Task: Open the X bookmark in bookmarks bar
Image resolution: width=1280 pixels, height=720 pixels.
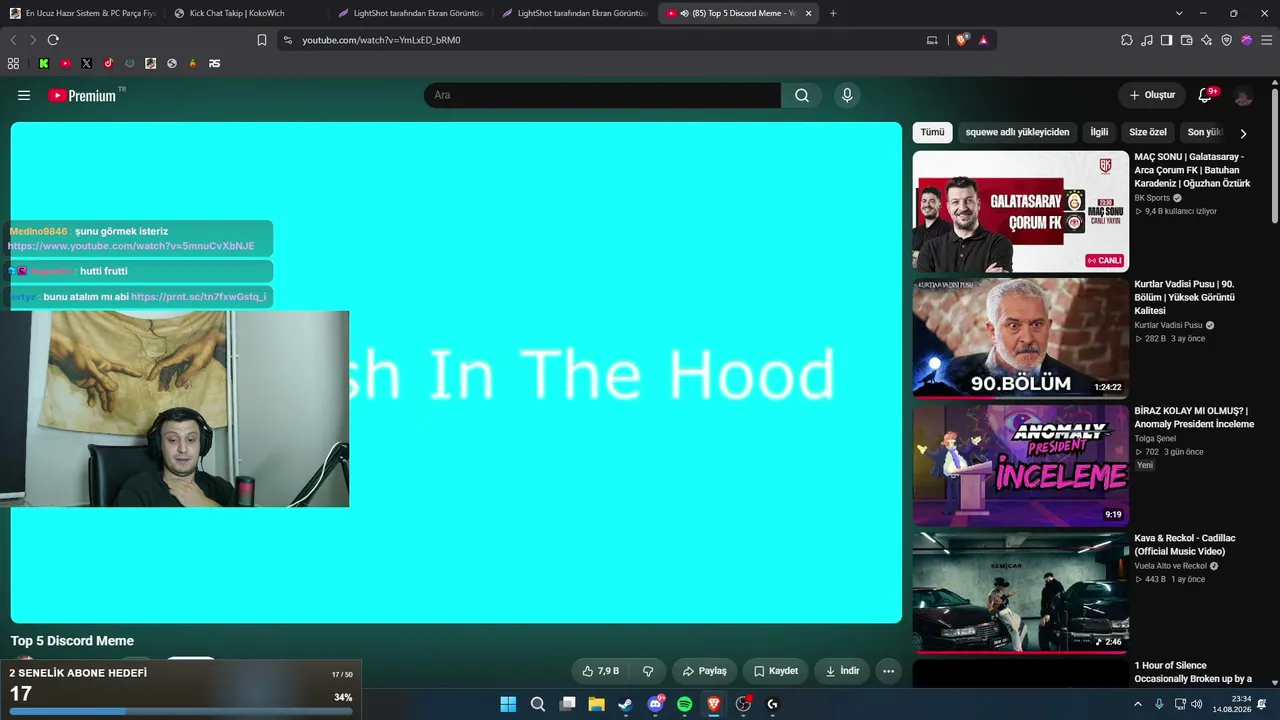Action: (87, 63)
